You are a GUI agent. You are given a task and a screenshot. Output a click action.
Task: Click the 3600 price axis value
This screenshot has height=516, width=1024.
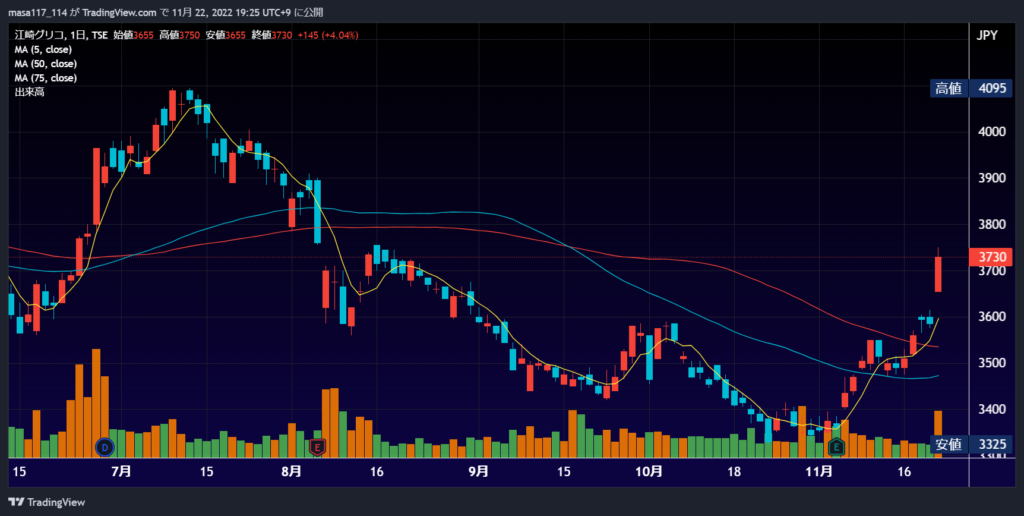point(992,317)
